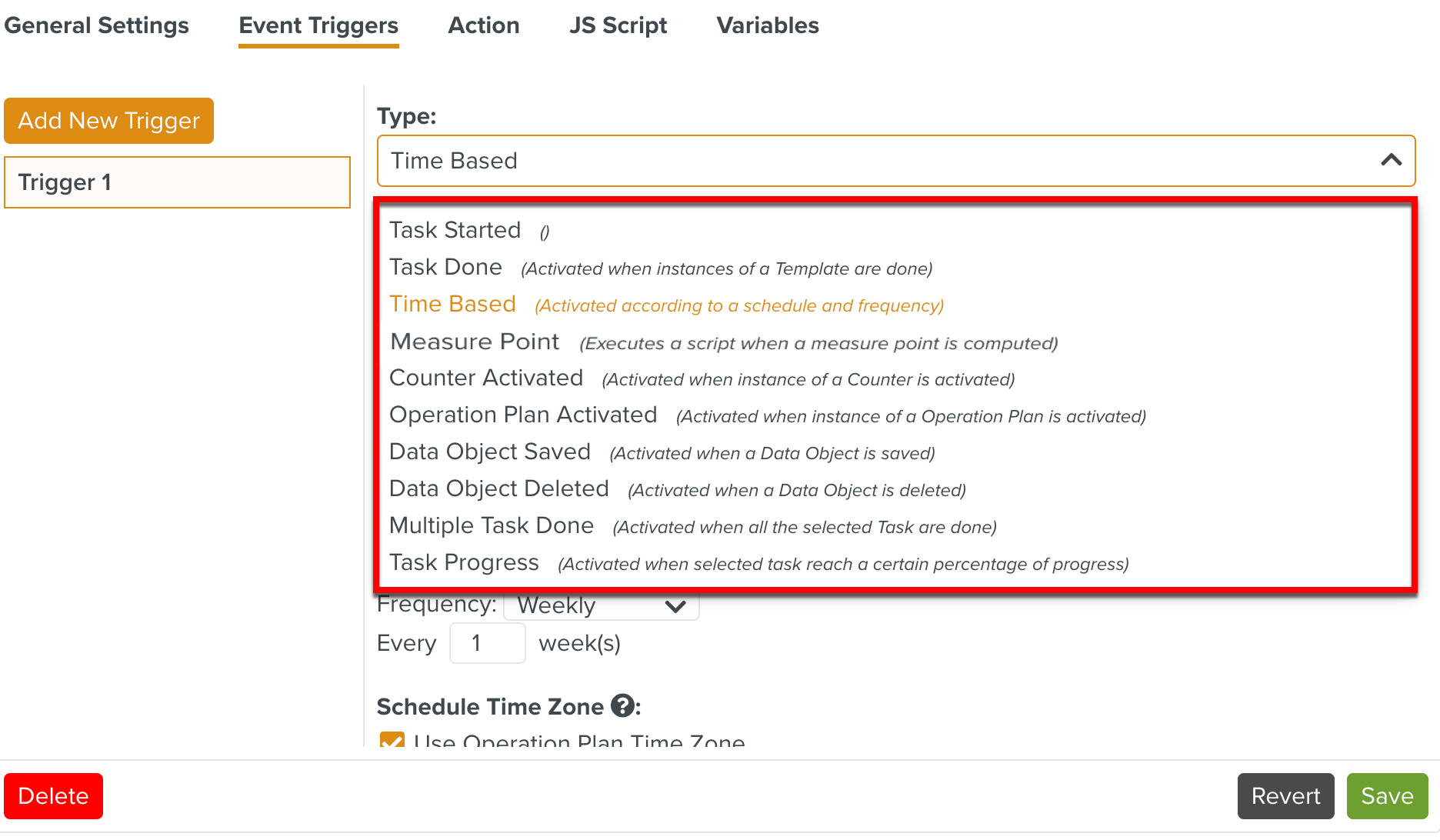Viewport: 1440px width, 840px height.
Task: Open the JS Script tab
Action: click(x=618, y=25)
